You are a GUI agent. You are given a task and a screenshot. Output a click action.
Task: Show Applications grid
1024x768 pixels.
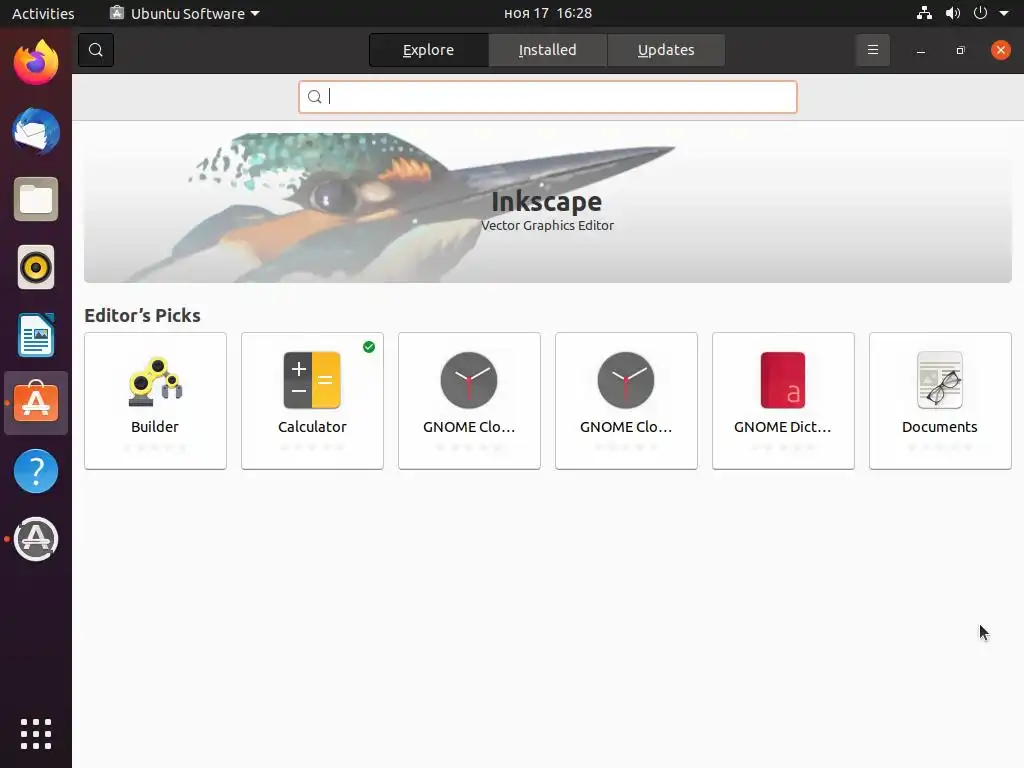(x=36, y=734)
